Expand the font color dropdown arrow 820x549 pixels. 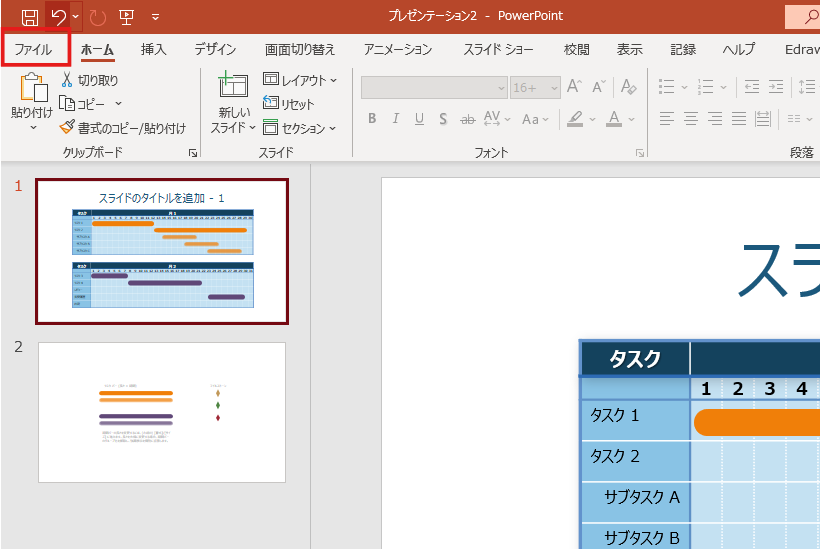click(x=631, y=119)
